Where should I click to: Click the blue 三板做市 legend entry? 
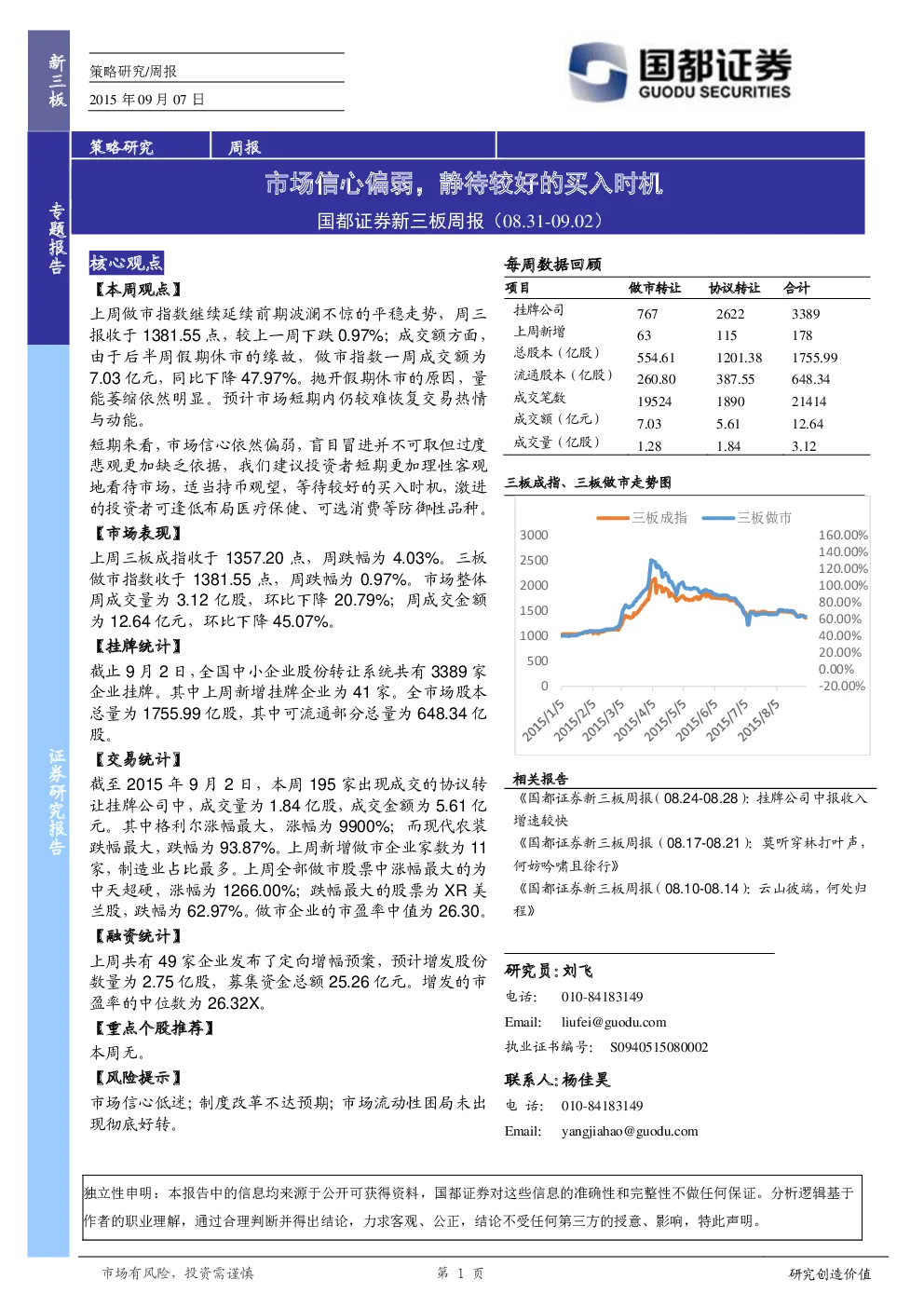click(747, 518)
